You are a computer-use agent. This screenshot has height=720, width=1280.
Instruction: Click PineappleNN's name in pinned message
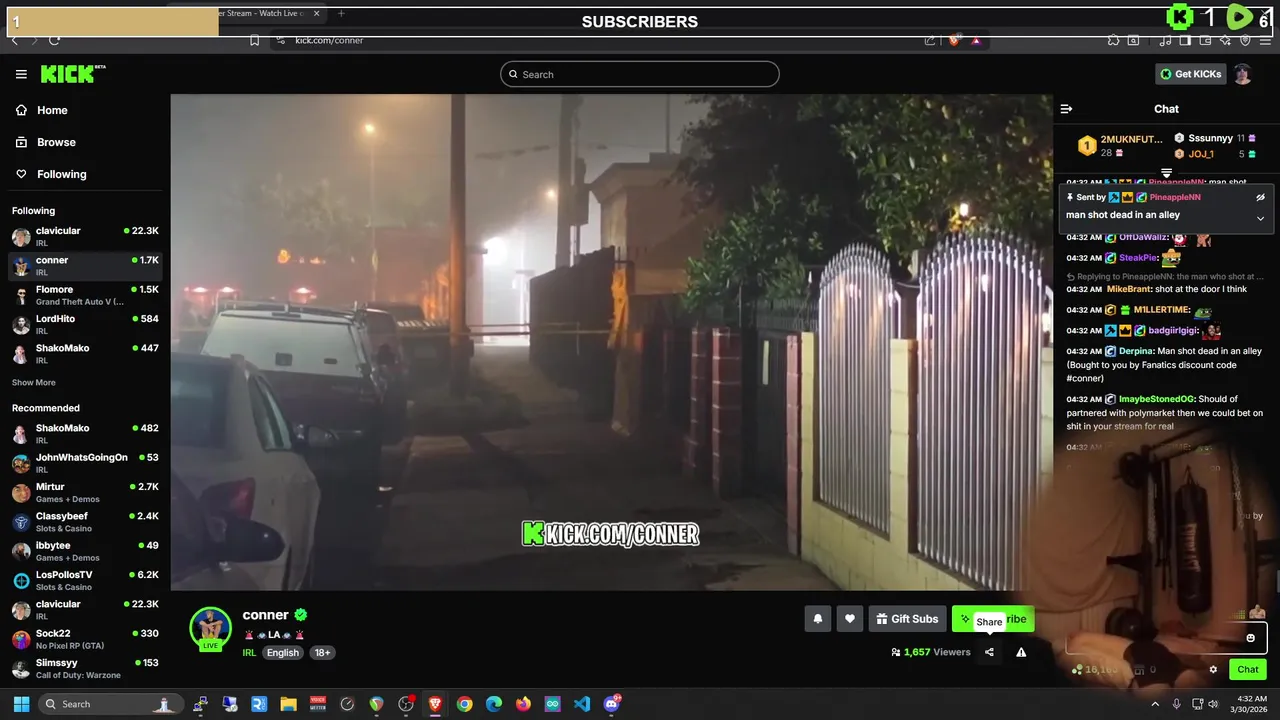(1175, 197)
